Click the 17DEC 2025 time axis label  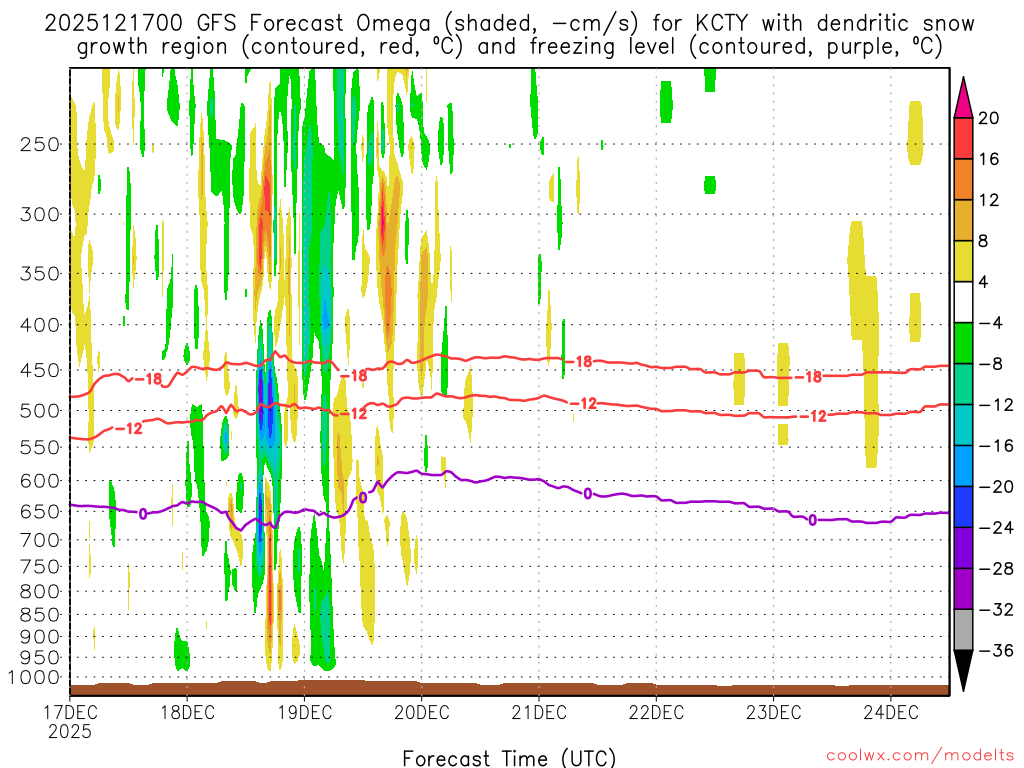tap(71, 722)
